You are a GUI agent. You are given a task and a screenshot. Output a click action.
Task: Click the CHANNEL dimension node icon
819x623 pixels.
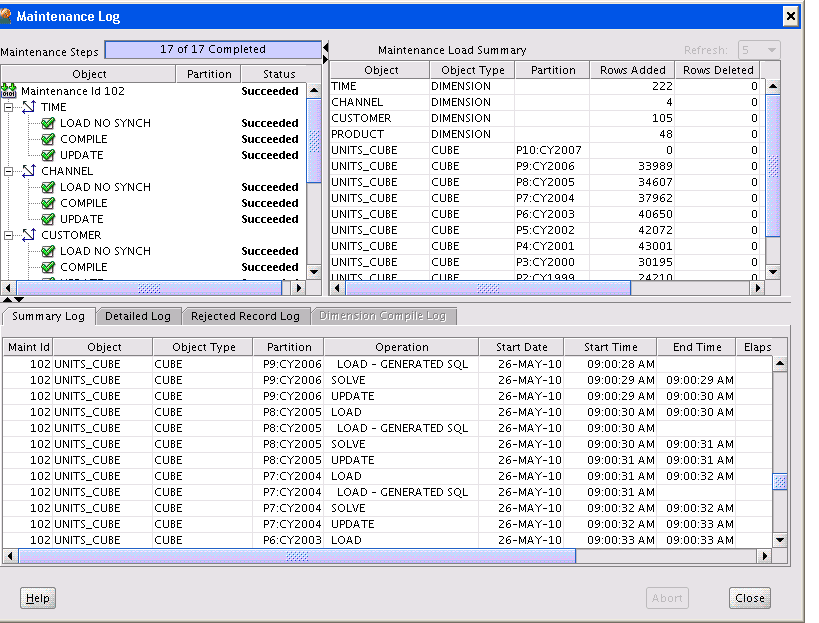(29, 171)
